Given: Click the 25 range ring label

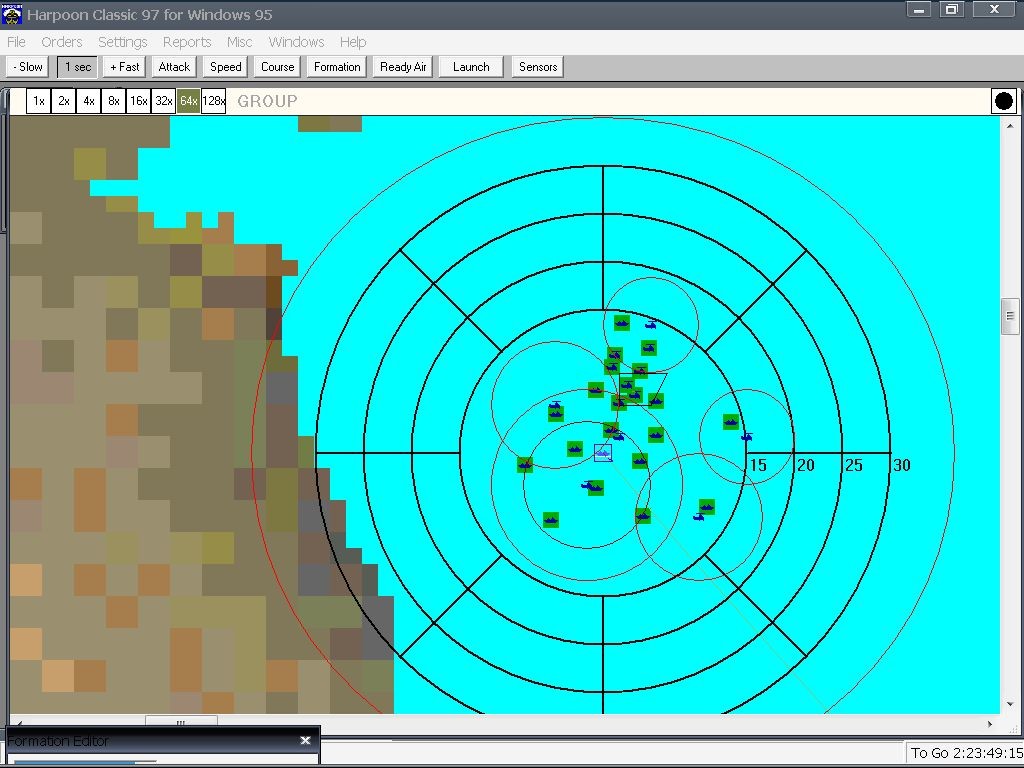Looking at the screenshot, I should tap(854, 465).
